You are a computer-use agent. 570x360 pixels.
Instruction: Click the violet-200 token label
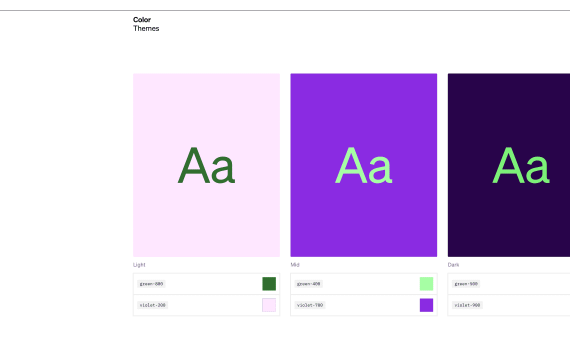click(x=152, y=305)
